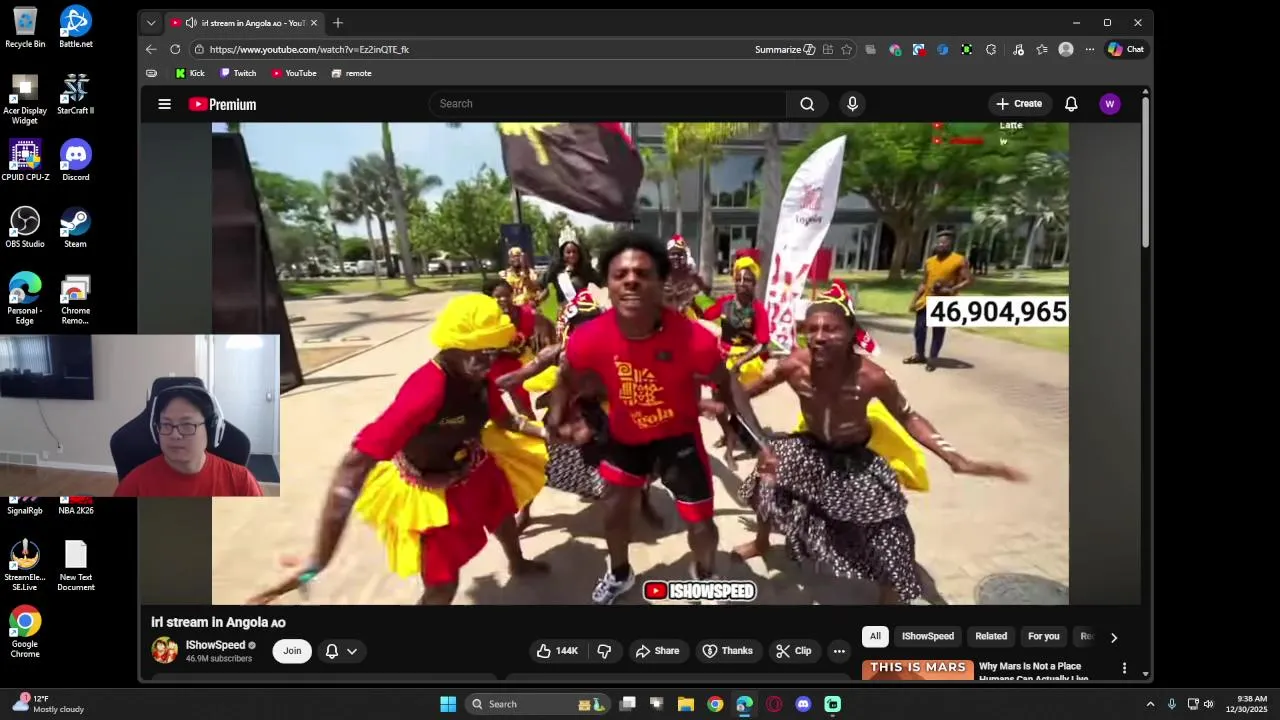Select the All filter chip
This screenshot has height=720, width=1280.
[875, 636]
